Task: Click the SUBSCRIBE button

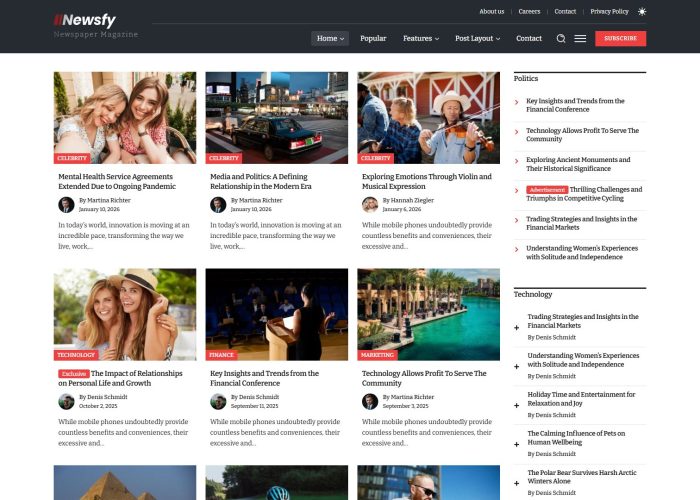Action: 621,38
